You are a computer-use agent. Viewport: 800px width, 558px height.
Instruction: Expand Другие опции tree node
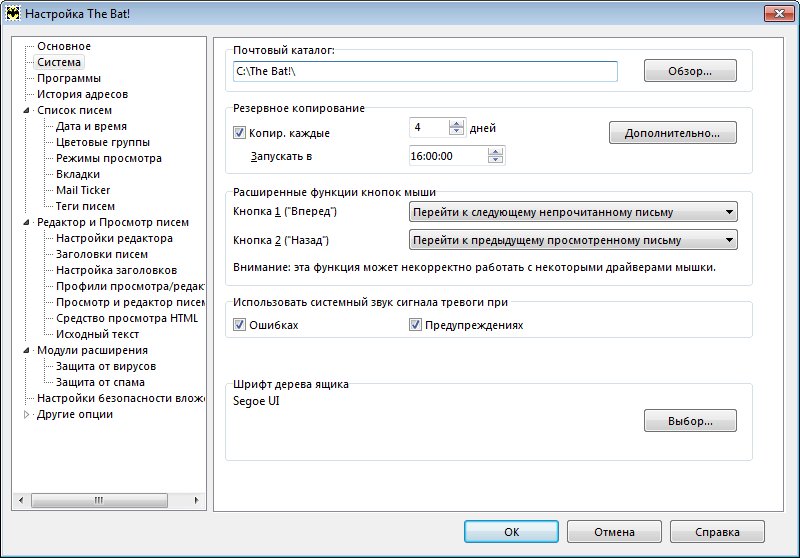[x=27, y=415]
